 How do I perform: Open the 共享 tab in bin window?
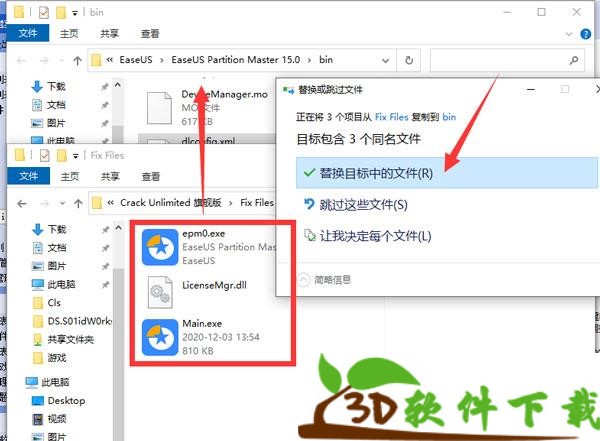(109, 34)
